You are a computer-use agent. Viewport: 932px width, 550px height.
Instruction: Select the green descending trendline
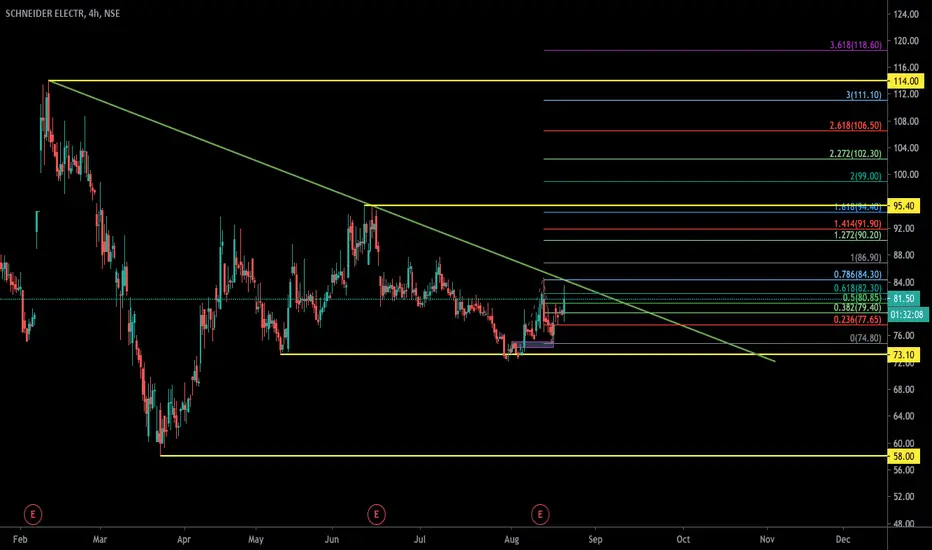(x=410, y=221)
